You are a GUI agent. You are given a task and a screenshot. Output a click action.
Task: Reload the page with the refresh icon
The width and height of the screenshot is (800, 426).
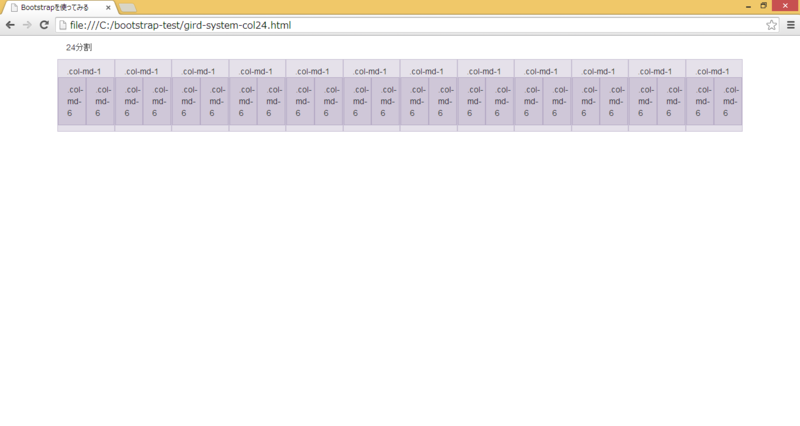click(x=44, y=25)
